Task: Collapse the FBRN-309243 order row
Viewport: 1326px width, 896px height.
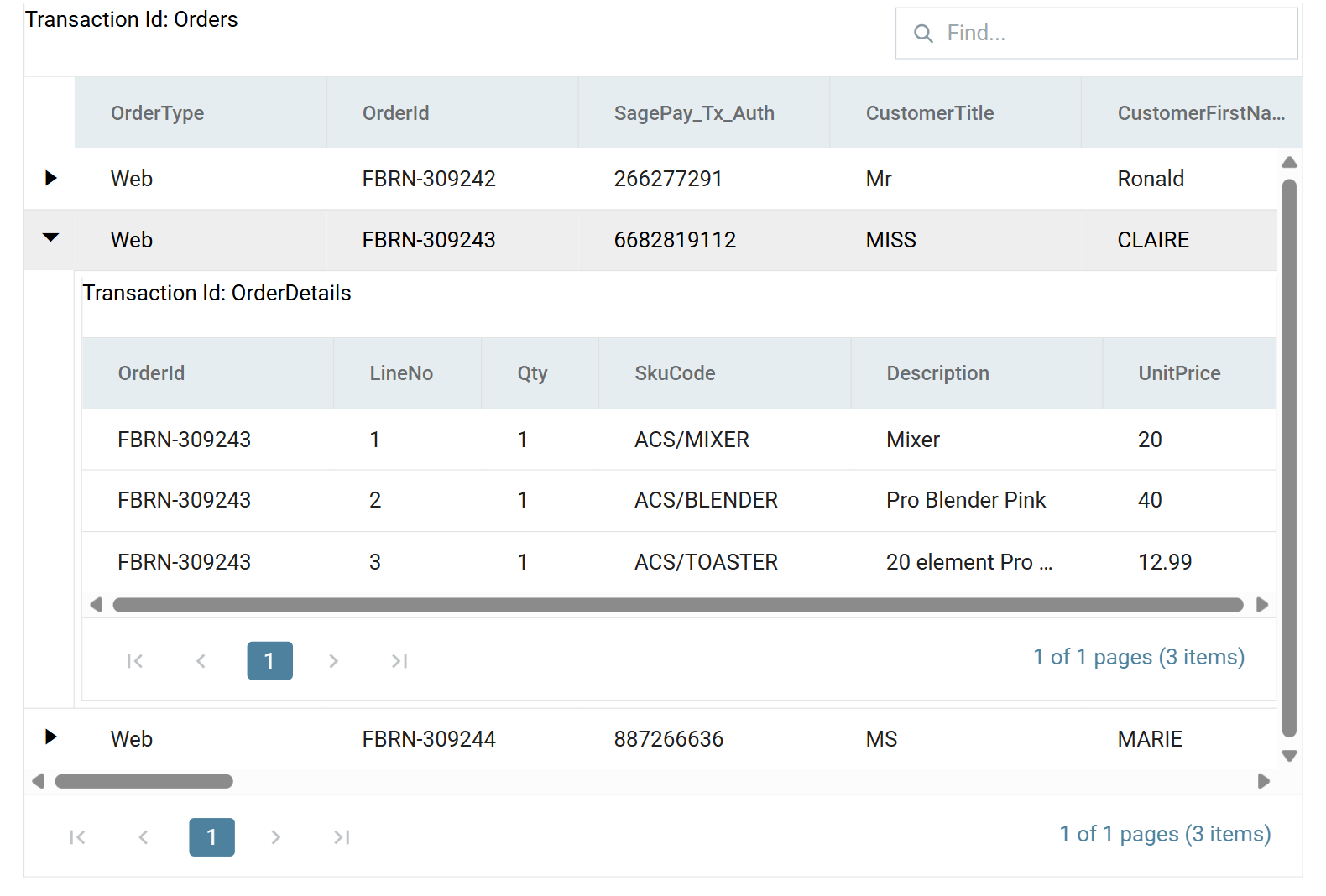Action: (50, 238)
